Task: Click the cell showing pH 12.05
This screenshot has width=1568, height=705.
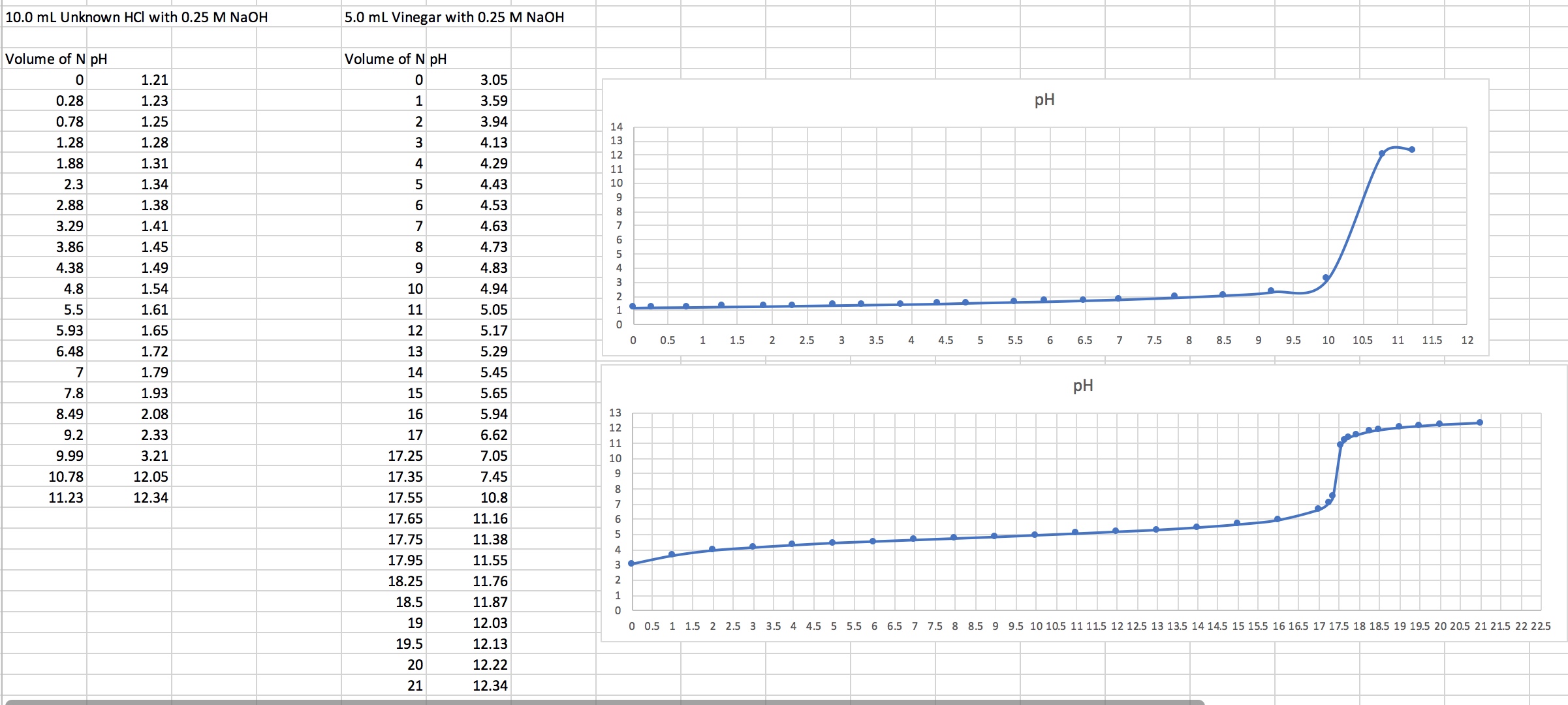Action: tap(150, 477)
